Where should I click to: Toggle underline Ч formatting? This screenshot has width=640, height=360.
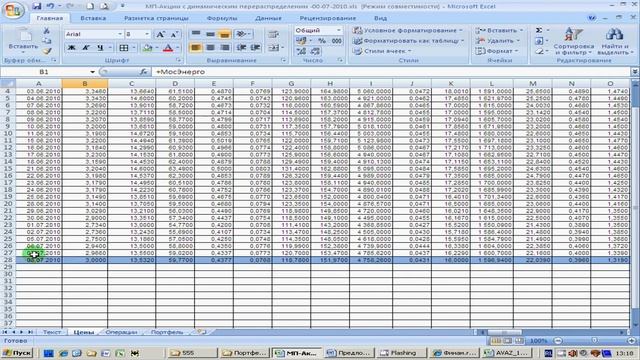(x=100, y=48)
